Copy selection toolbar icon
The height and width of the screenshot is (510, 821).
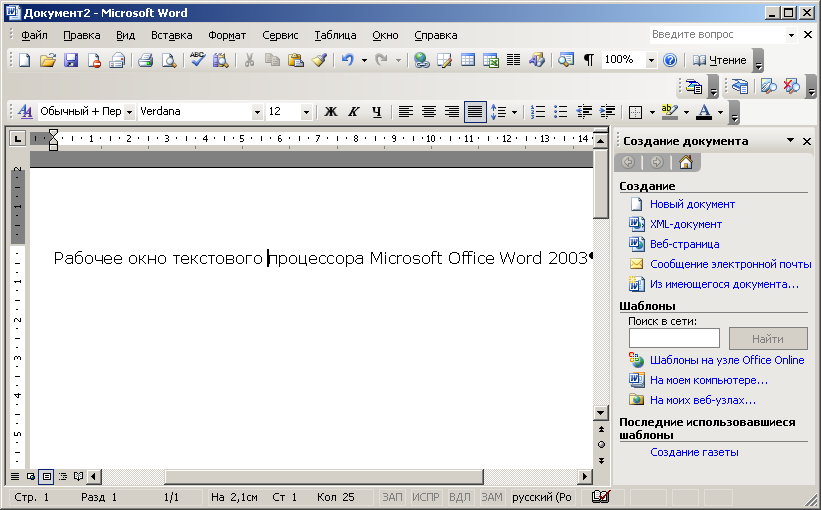click(272, 60)
